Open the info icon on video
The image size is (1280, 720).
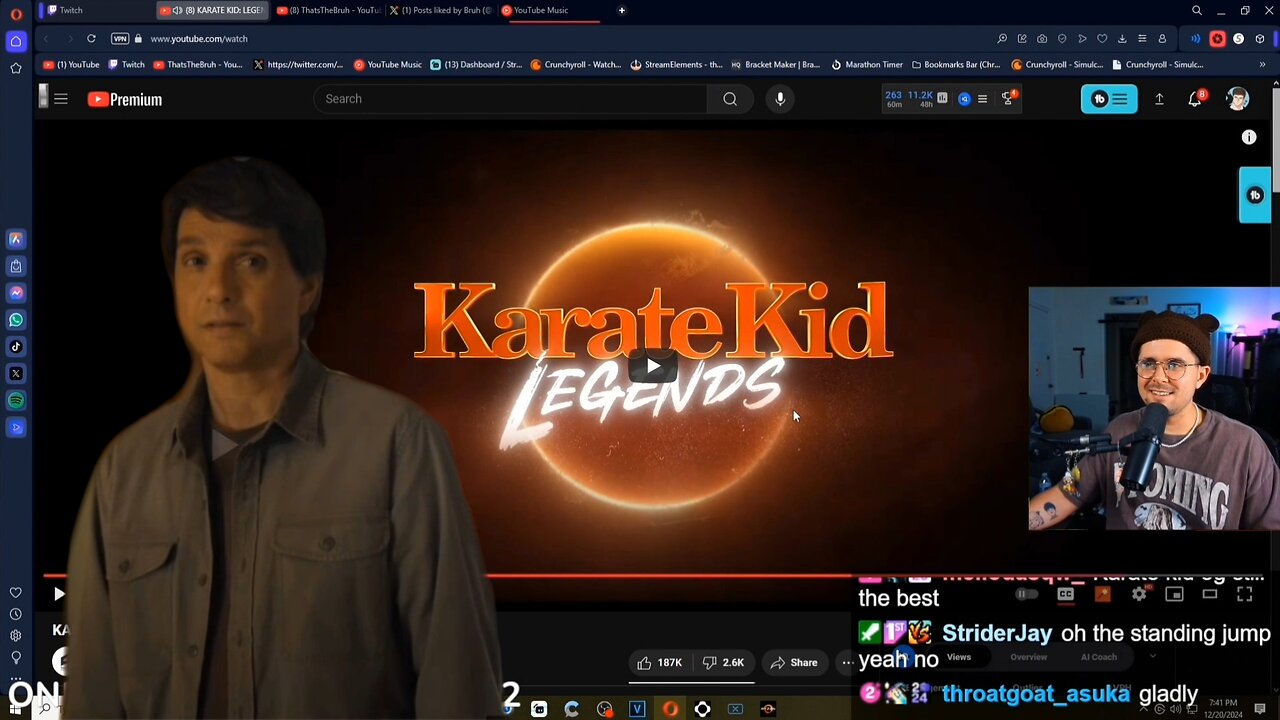[x=1249, y=137]
